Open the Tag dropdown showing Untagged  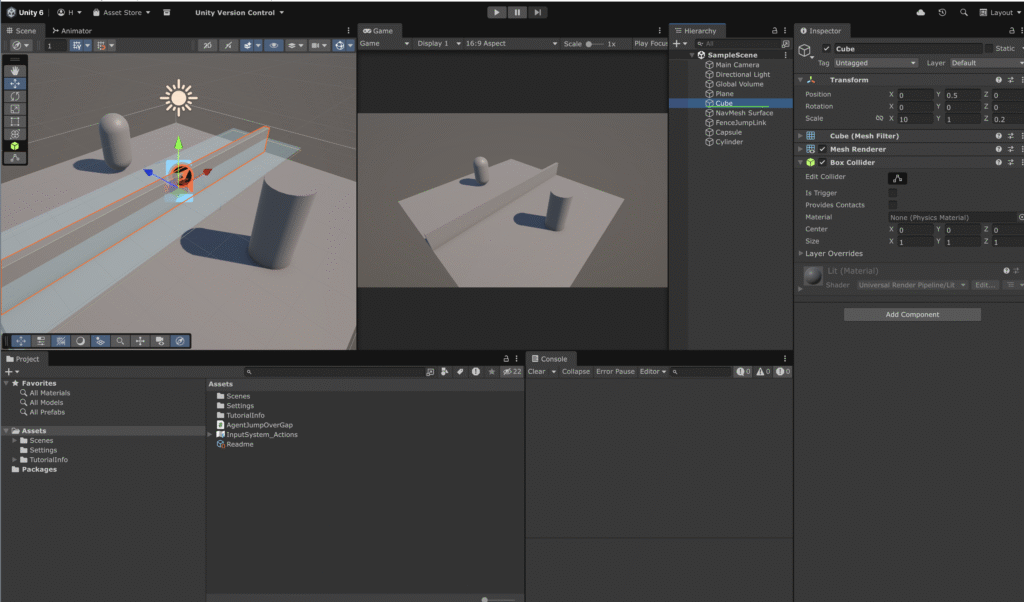tap(875, 63)
